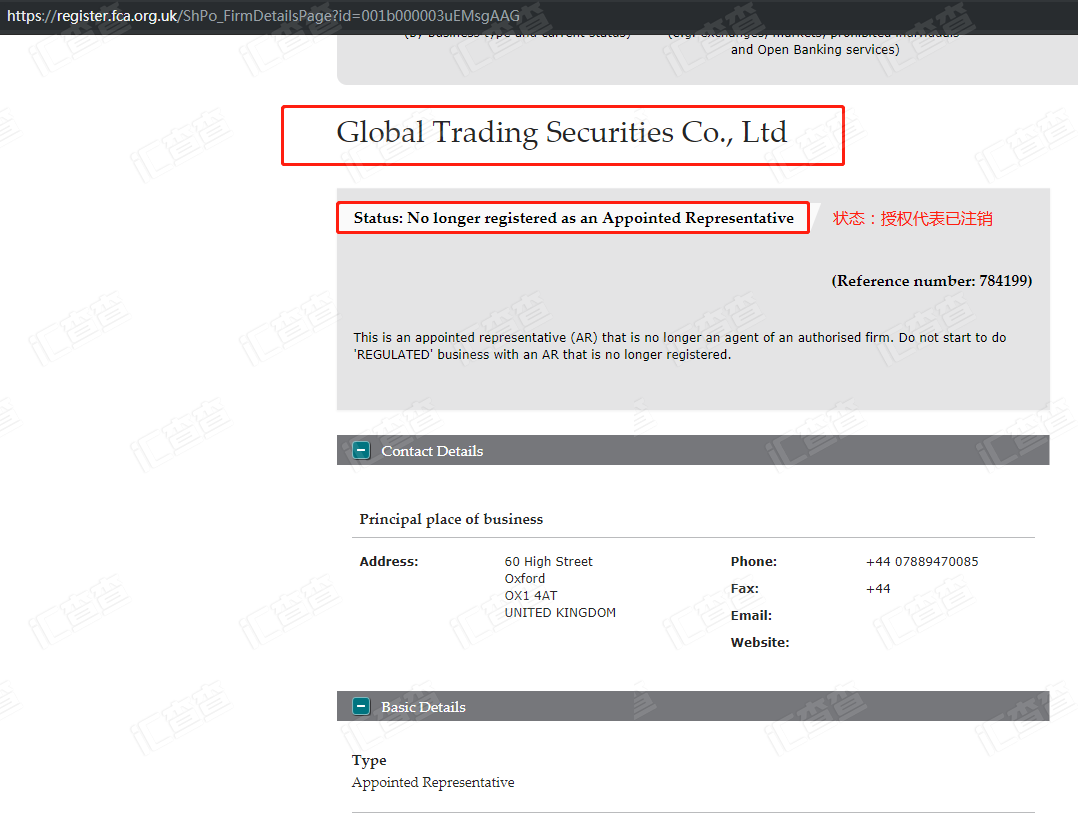Image resolution: width=1078 pixels, height=814 pixels.
Task: Select the Email label
Action: (x=751, y=615)
